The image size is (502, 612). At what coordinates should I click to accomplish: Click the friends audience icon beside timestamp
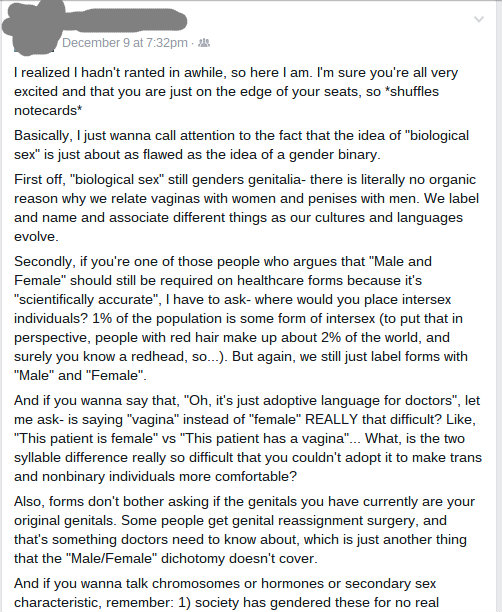(204, 43)
